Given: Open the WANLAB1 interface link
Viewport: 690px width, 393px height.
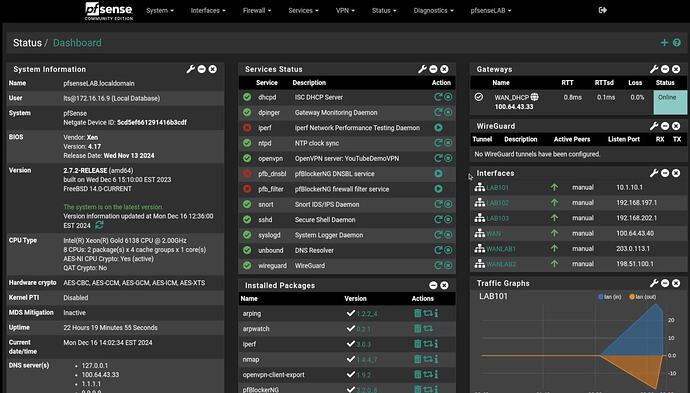Looking at the screenshot, I should [x=501, y=249].
